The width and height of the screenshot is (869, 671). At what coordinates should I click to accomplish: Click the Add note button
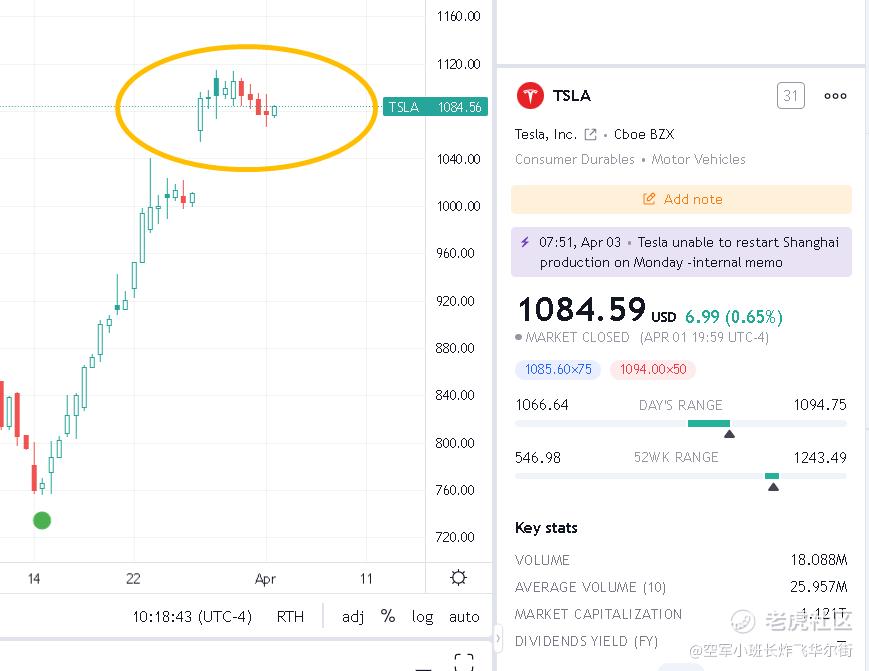click(x=681, y=199)
